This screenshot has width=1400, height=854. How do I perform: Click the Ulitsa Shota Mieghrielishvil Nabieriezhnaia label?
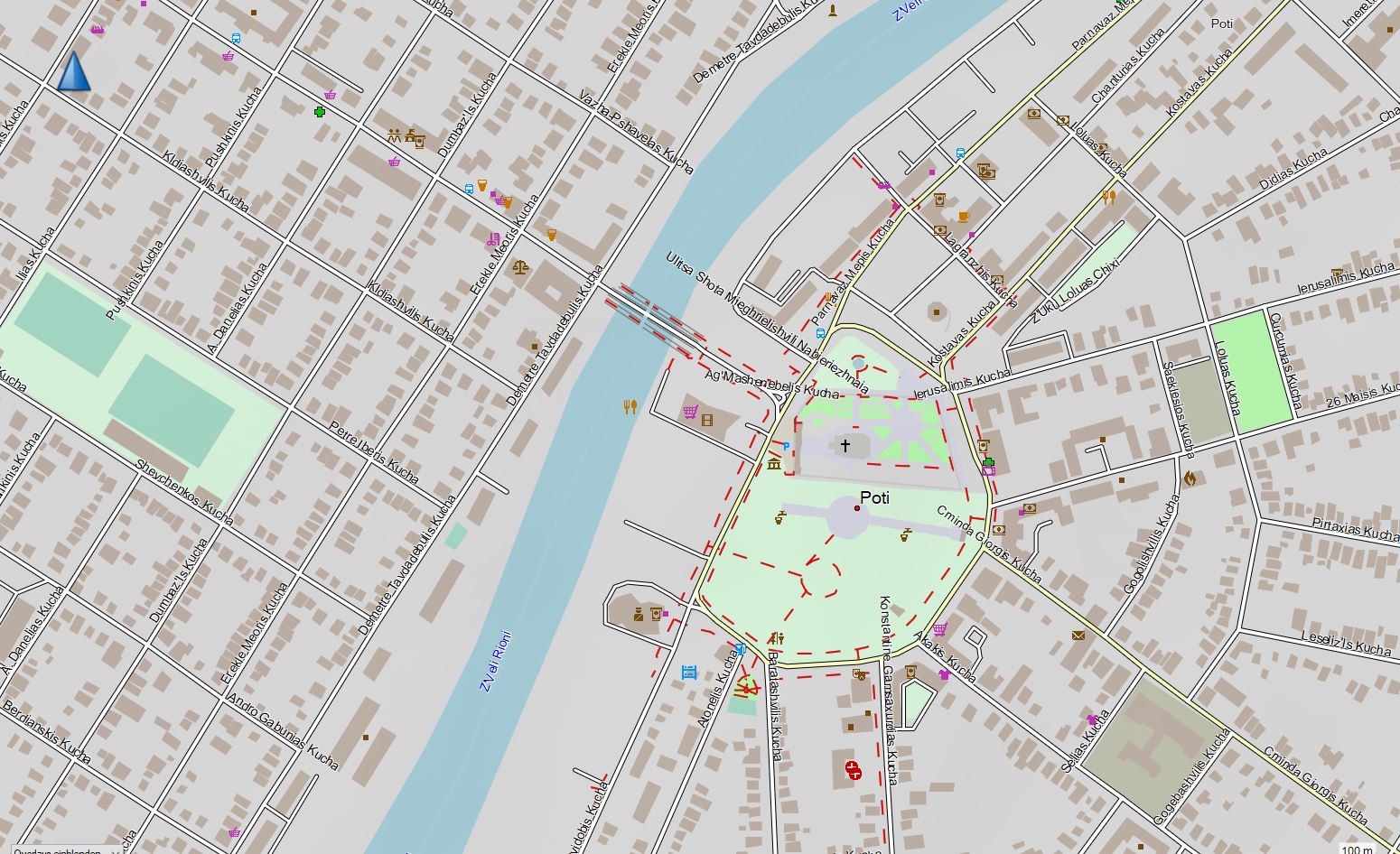click(767, 322)
